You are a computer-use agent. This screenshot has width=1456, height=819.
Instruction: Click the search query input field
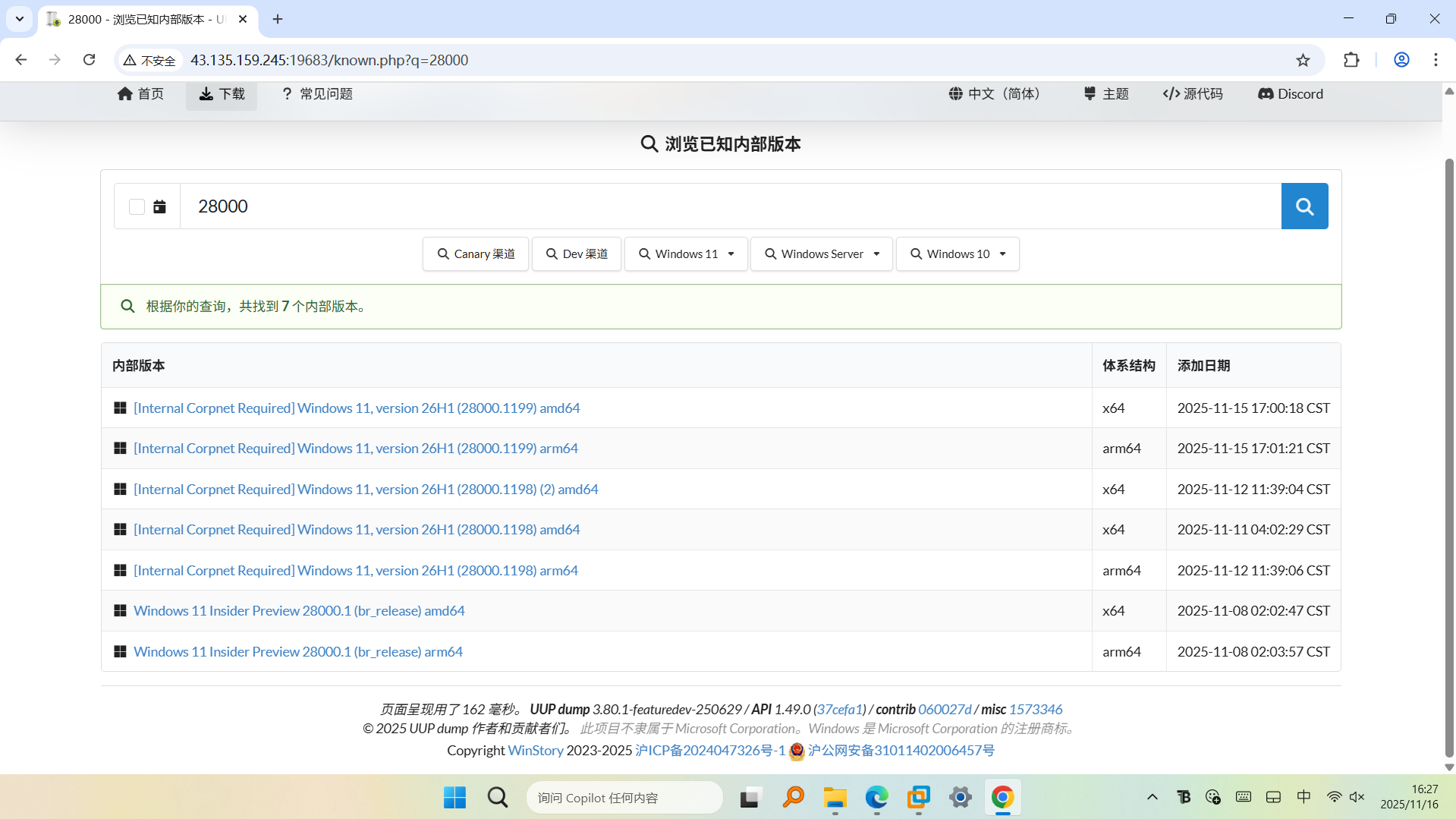coord(730,206)
